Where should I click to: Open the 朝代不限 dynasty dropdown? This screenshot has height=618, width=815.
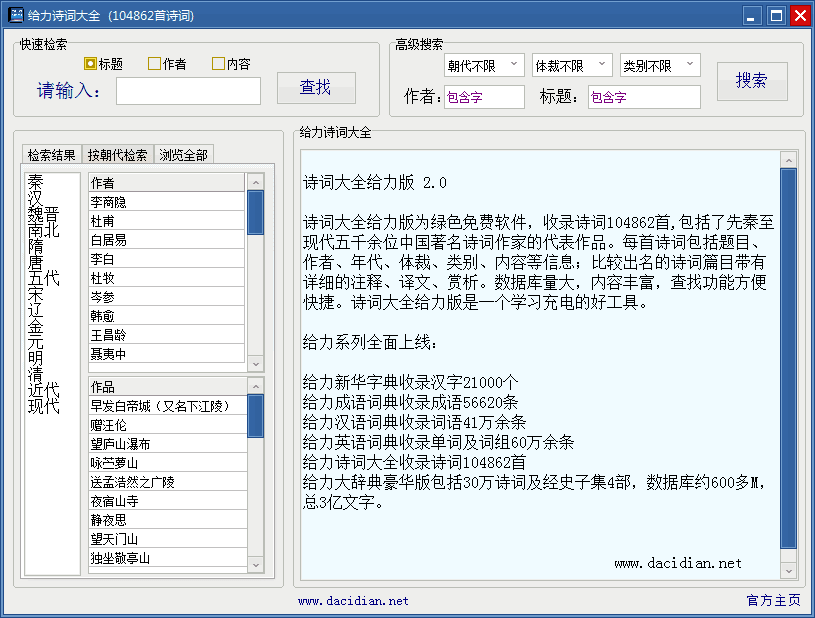click(x=484, y=65)
